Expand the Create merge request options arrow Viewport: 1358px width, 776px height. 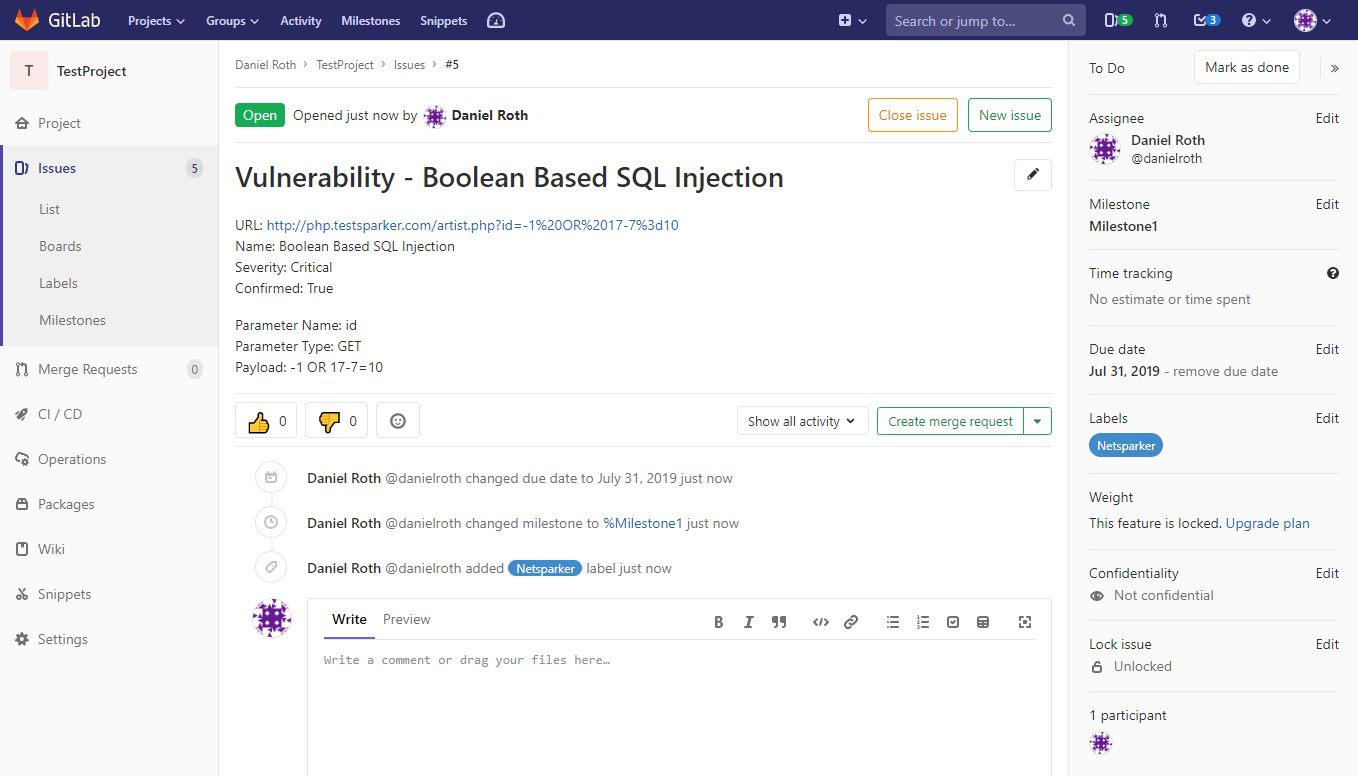[1038, 420]
